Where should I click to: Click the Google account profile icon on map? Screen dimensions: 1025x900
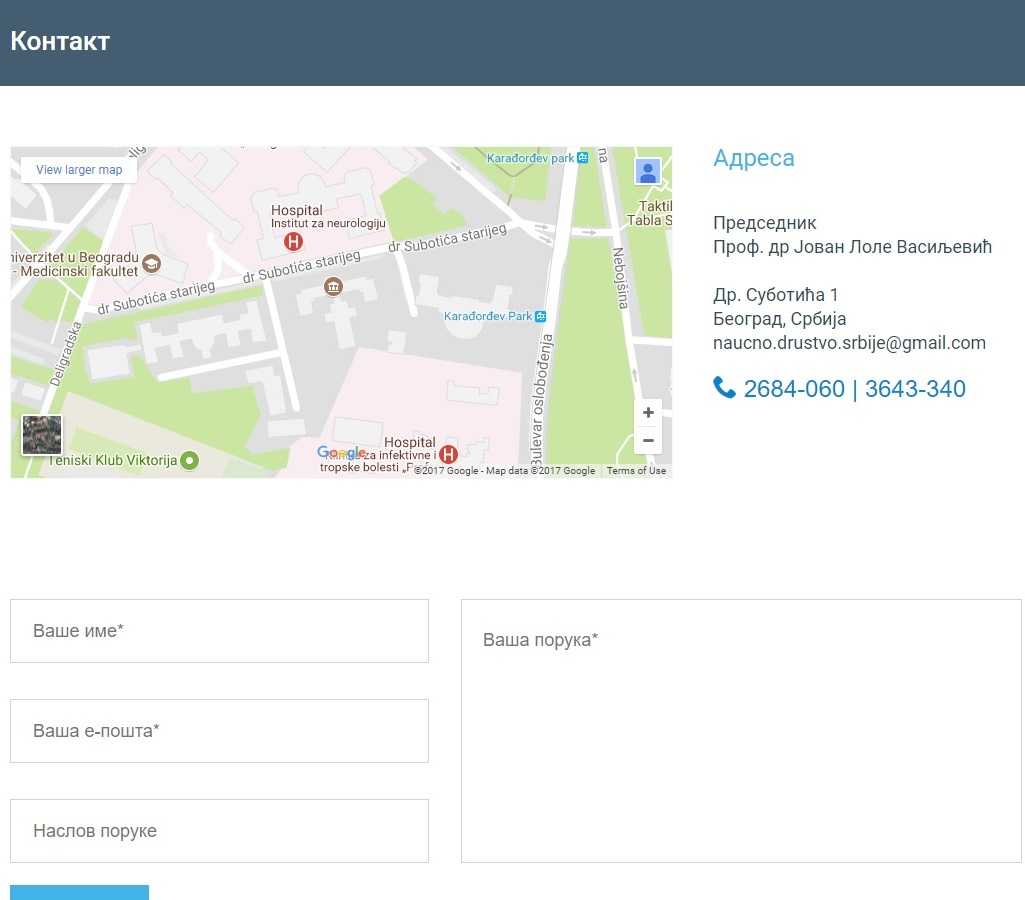pyautogui.click(x=647, y=172)
